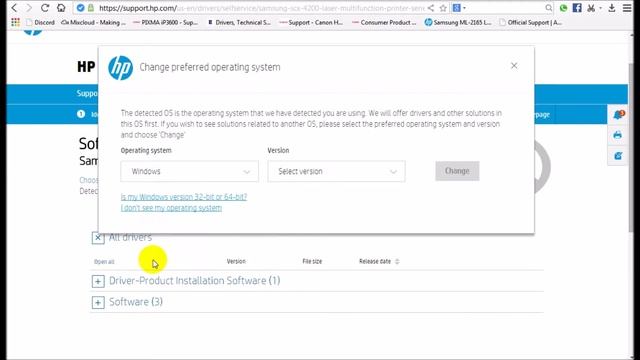Open the browser home page icon

point(61,8)
